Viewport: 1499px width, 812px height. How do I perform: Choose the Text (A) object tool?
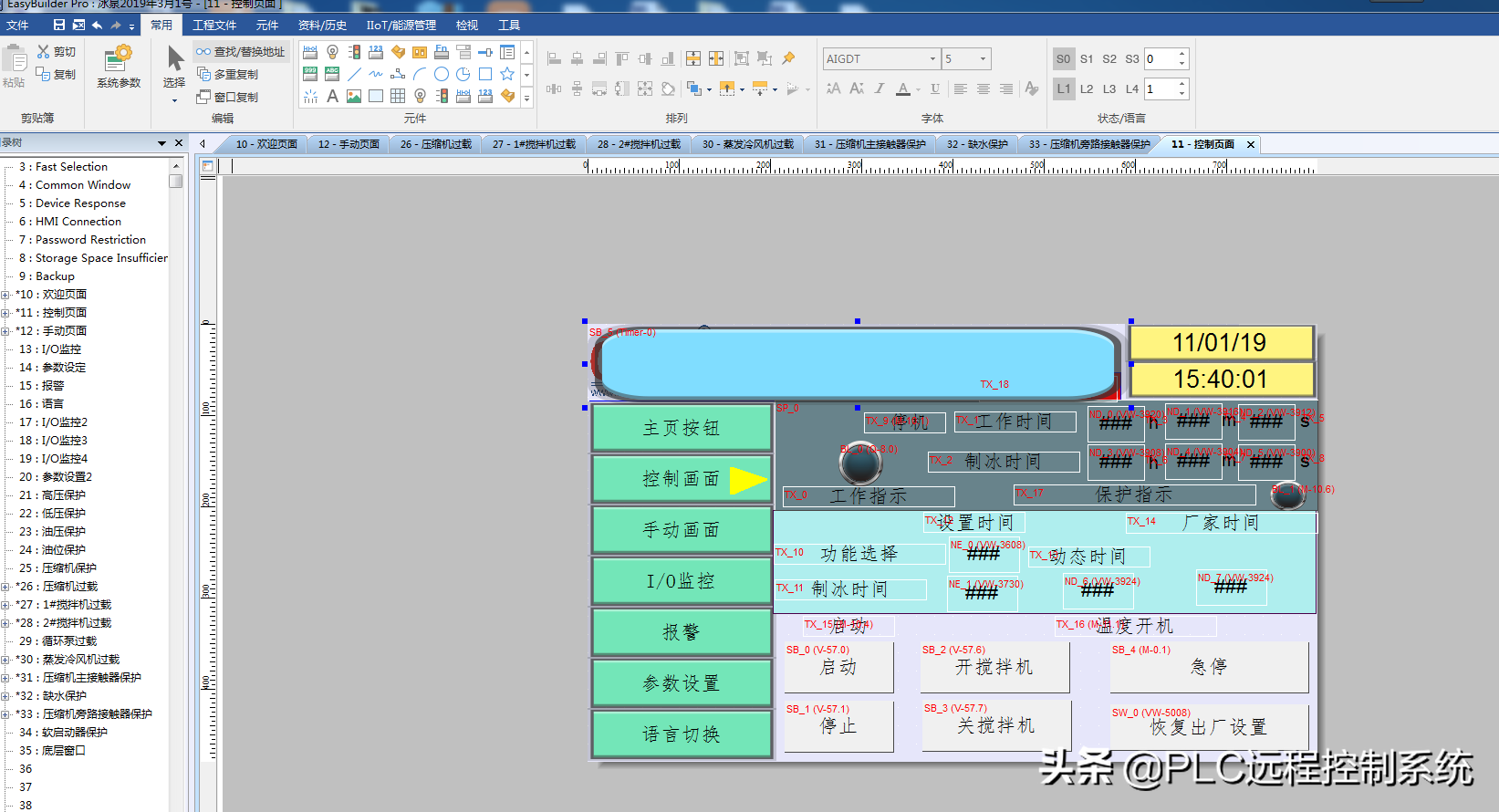pos(332,96)
